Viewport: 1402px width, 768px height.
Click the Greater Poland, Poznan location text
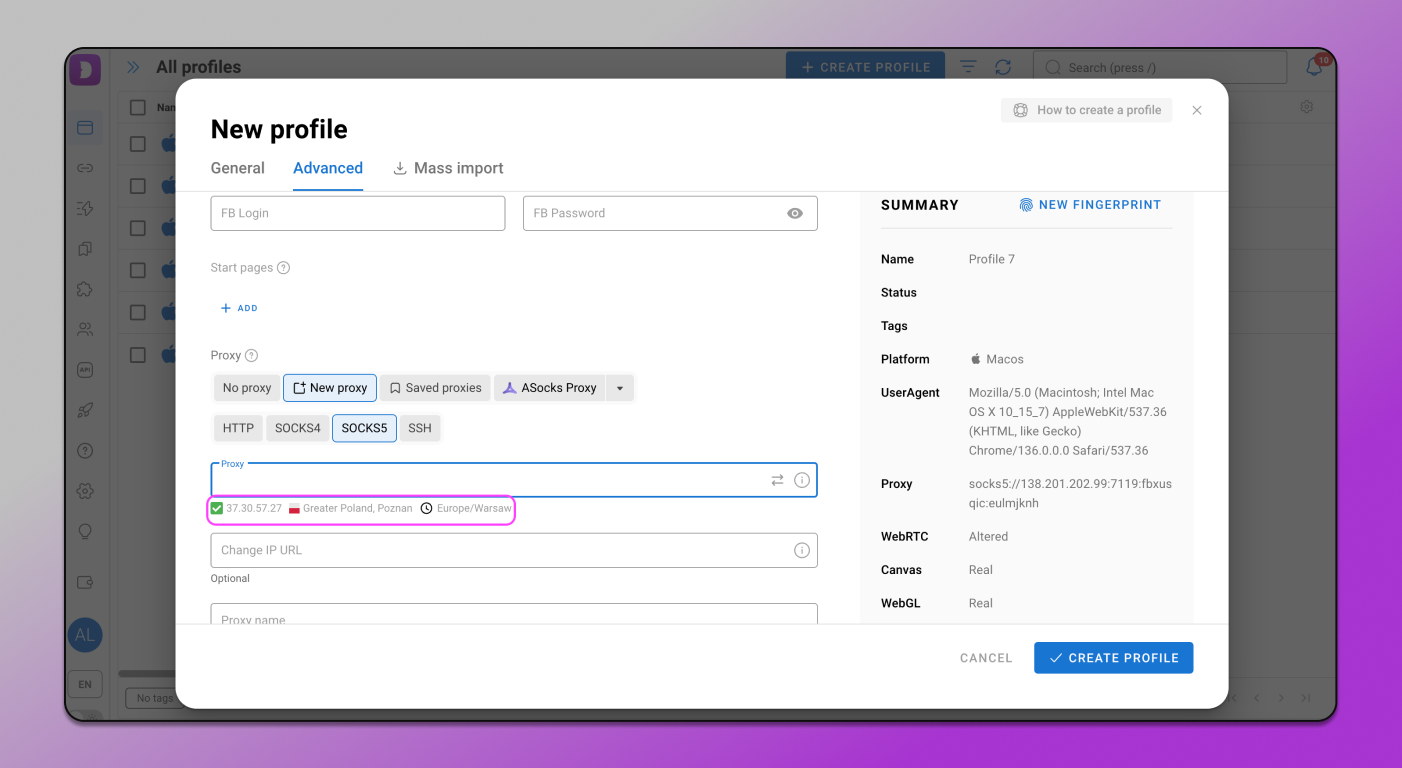358,508
